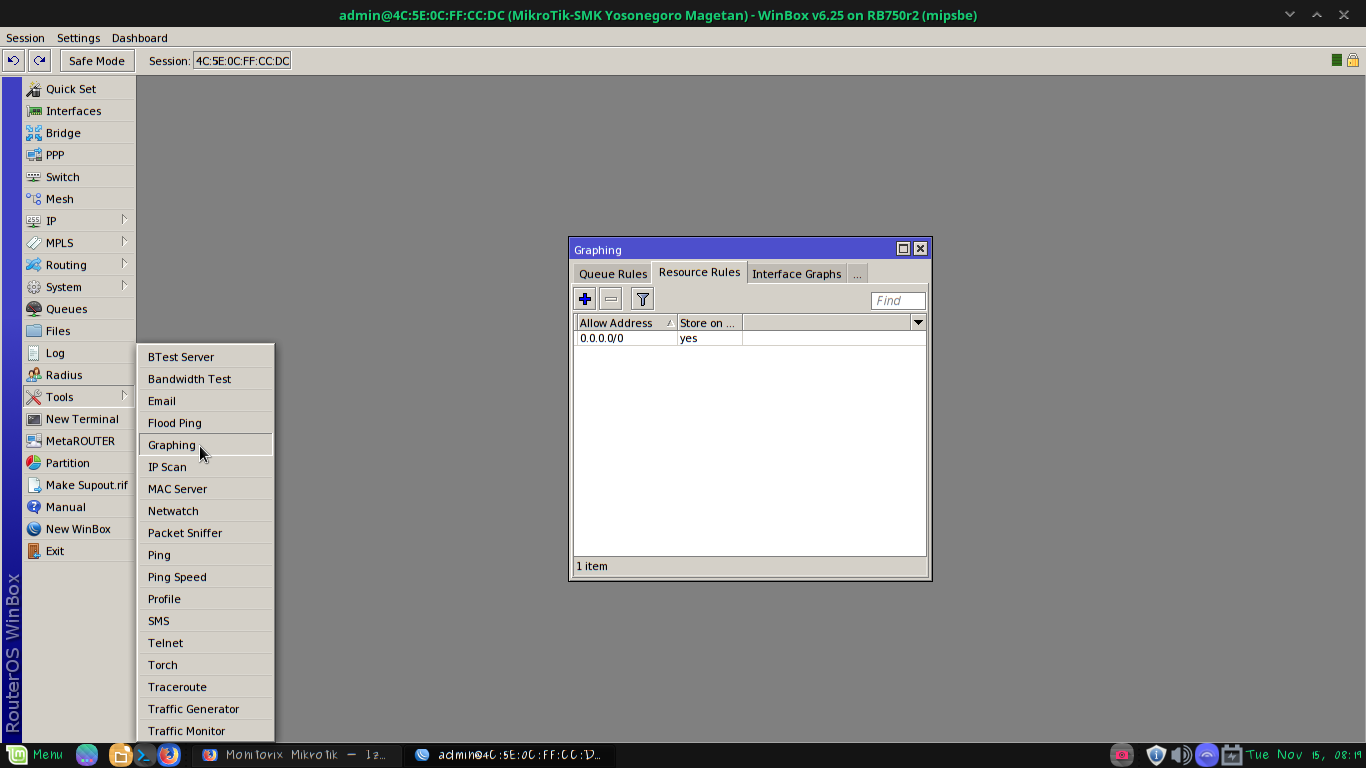Open Telnet from Tools menu
The image size is (1366, 768).
(x=205, y=643)
